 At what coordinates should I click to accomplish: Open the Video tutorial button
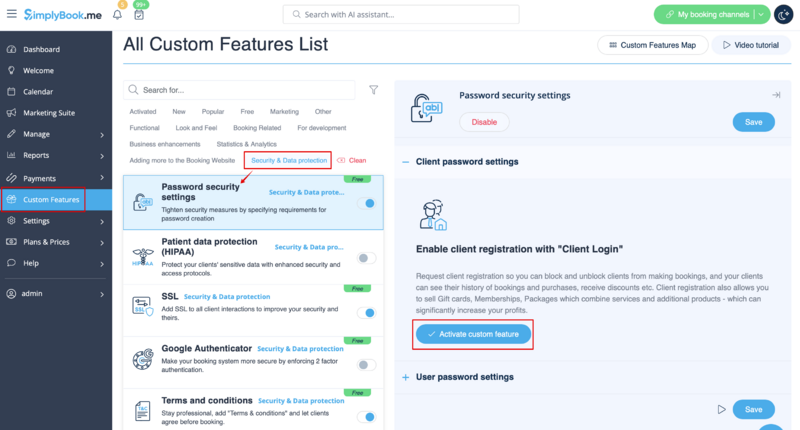pos(751,45)
